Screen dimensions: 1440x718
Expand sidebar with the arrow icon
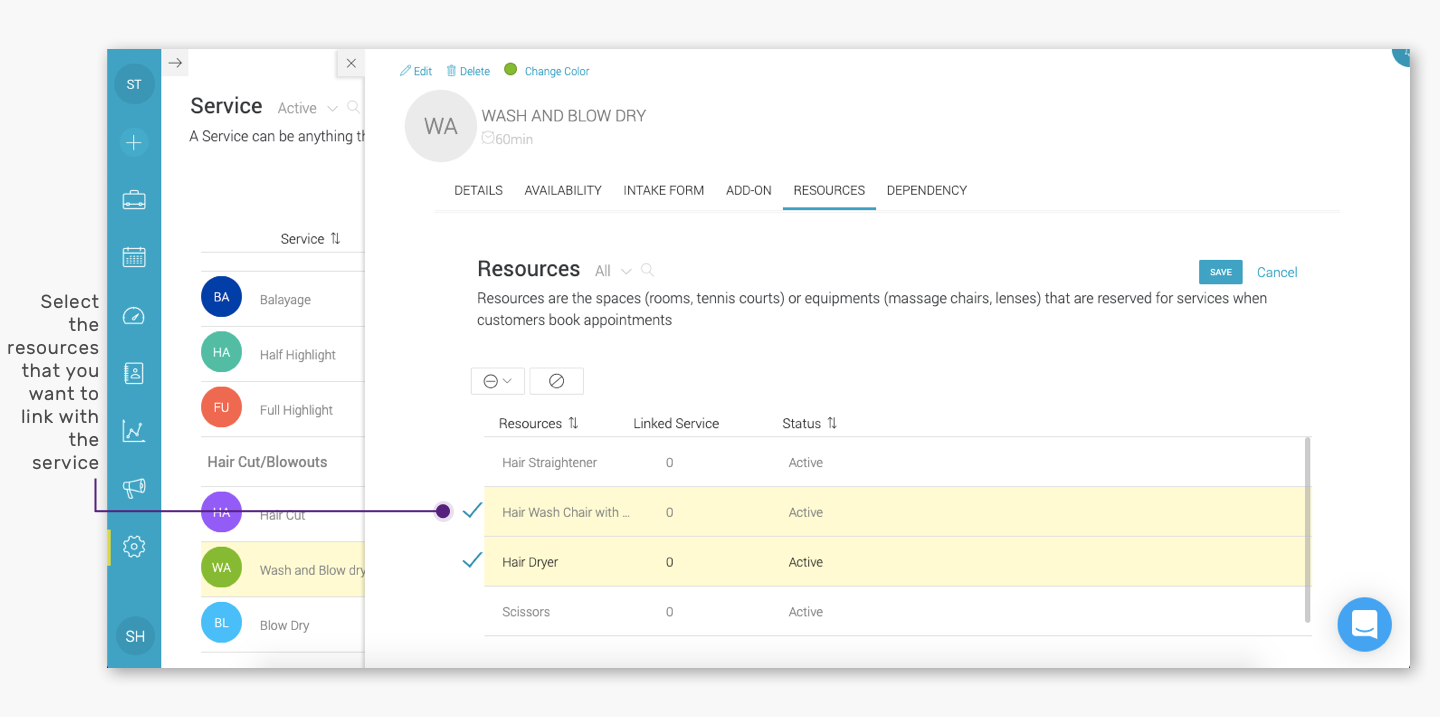(x=175, y=63)
